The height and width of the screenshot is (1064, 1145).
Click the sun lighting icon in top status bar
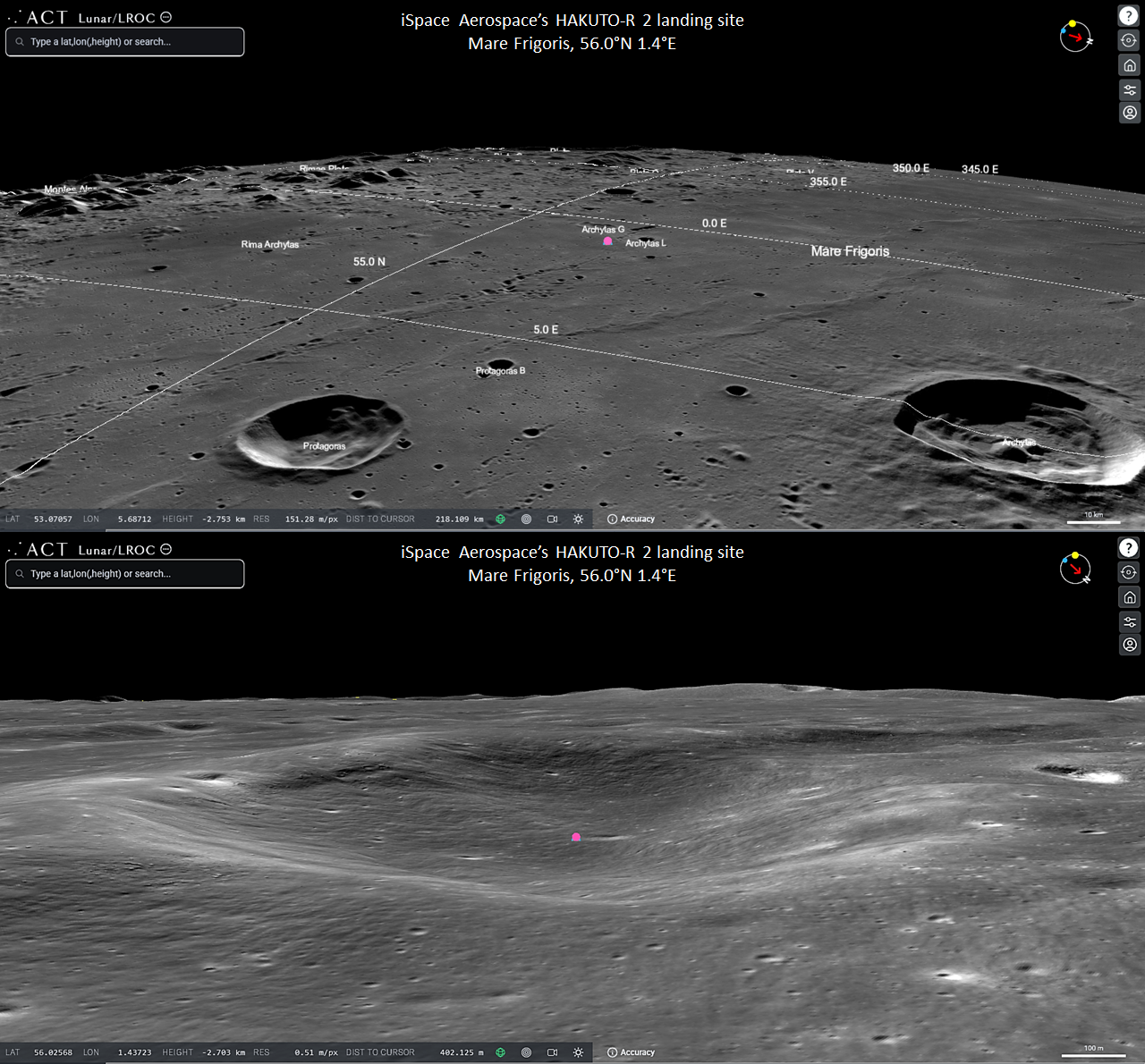point(579,519)
